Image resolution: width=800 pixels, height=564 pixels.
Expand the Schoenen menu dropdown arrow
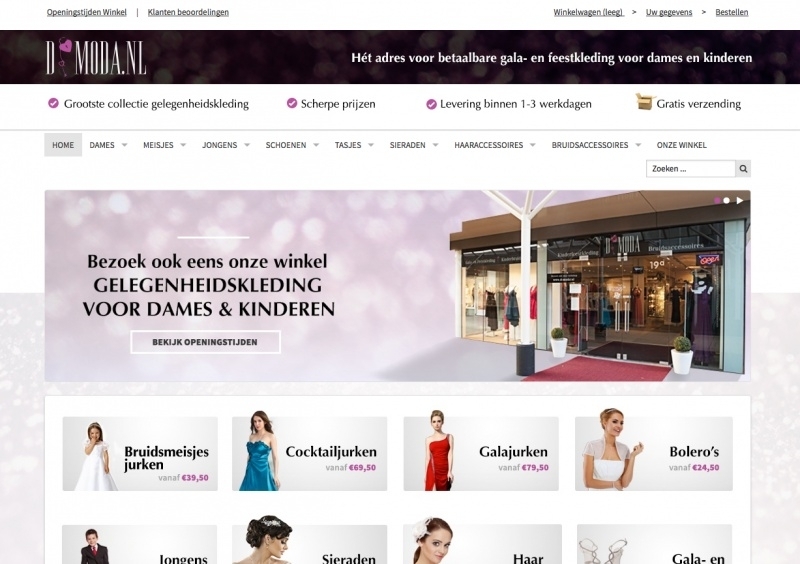coord(316,145)
